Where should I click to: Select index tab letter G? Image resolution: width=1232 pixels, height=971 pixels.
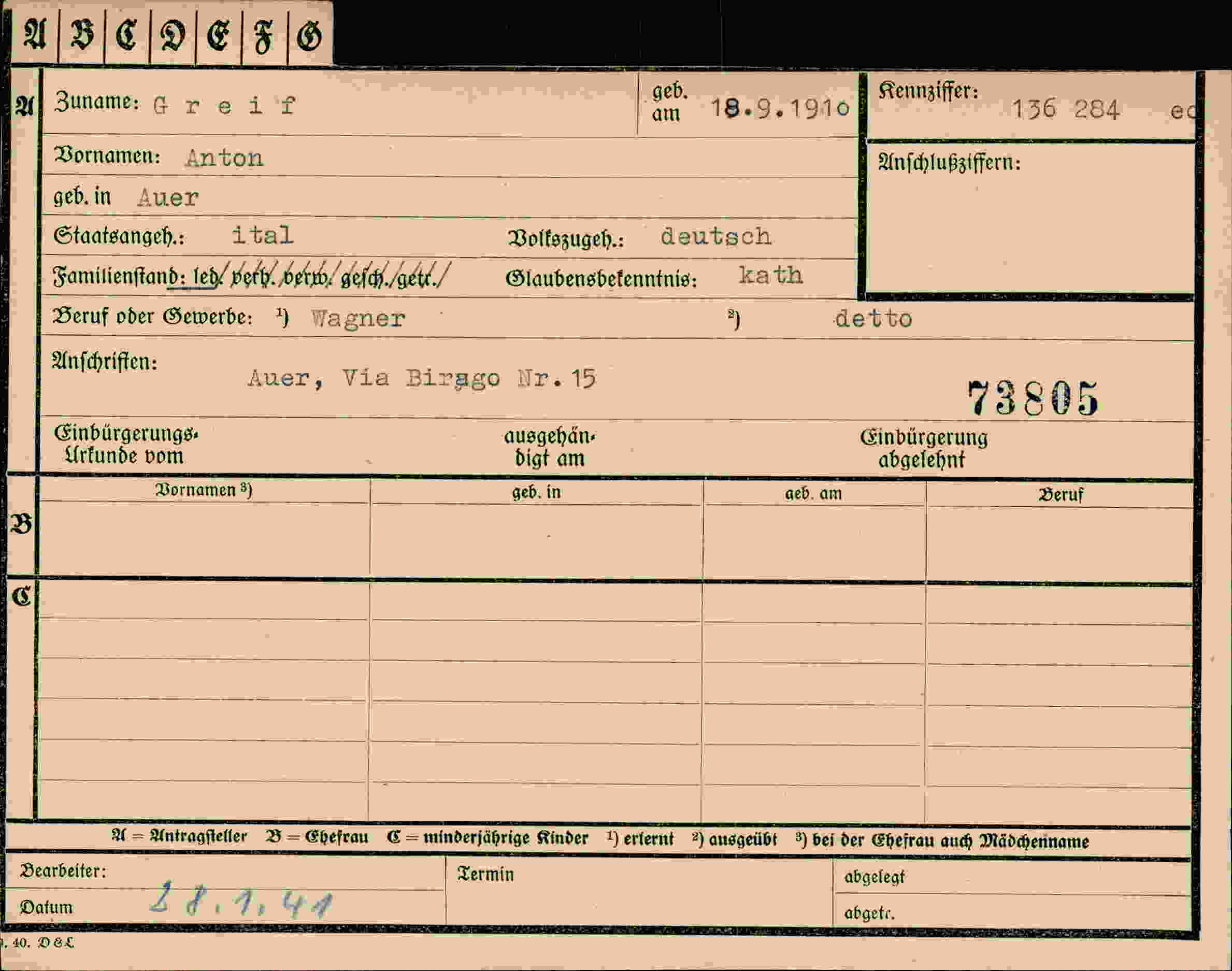[310, 35]
